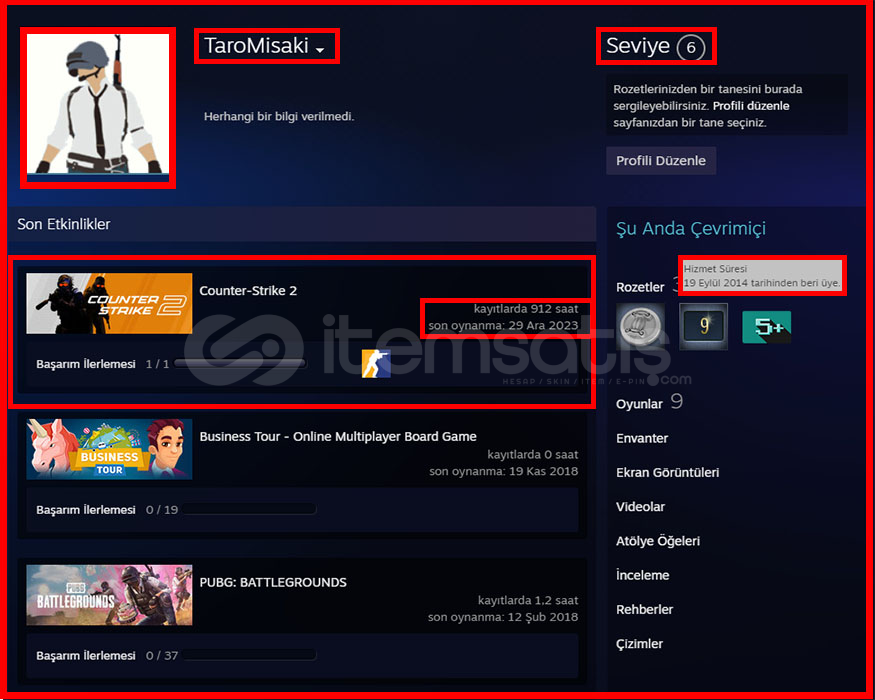Screen dimensions: 875x700
Task: Click Business Tour - Online Multiplayer Board Game title
Action: click(x=338, y=437)
